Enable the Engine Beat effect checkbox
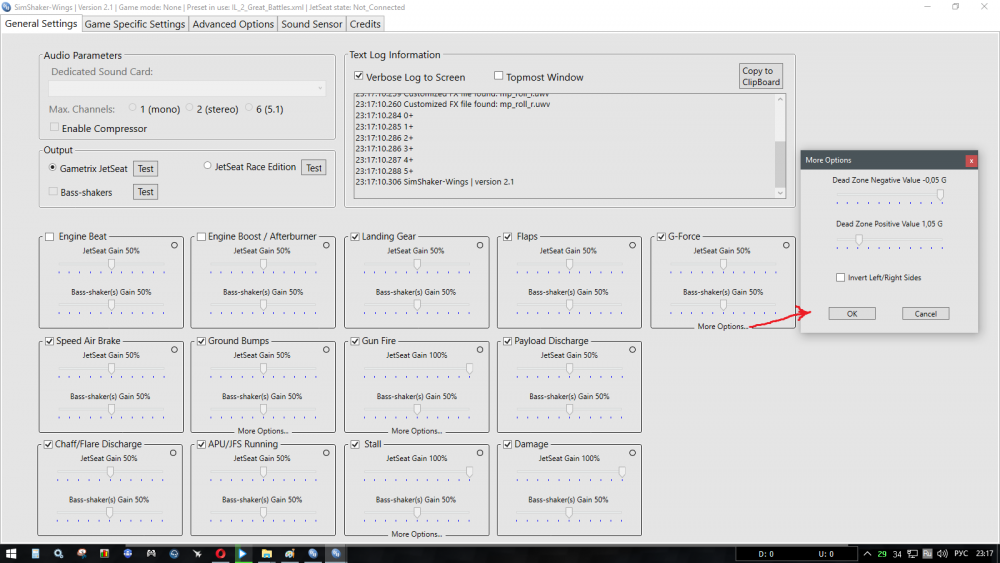This screenshot has height=563, width=1000. 50,237
